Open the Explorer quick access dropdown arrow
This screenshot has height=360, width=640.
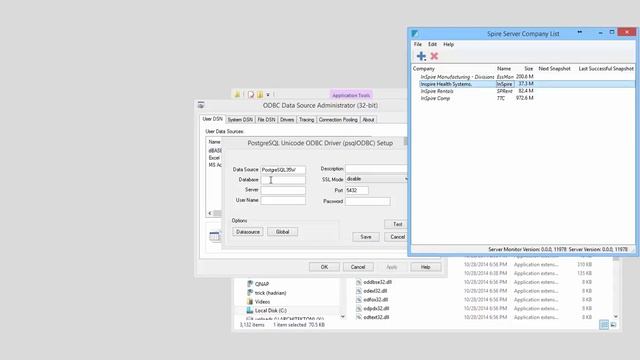coord(268,95)
